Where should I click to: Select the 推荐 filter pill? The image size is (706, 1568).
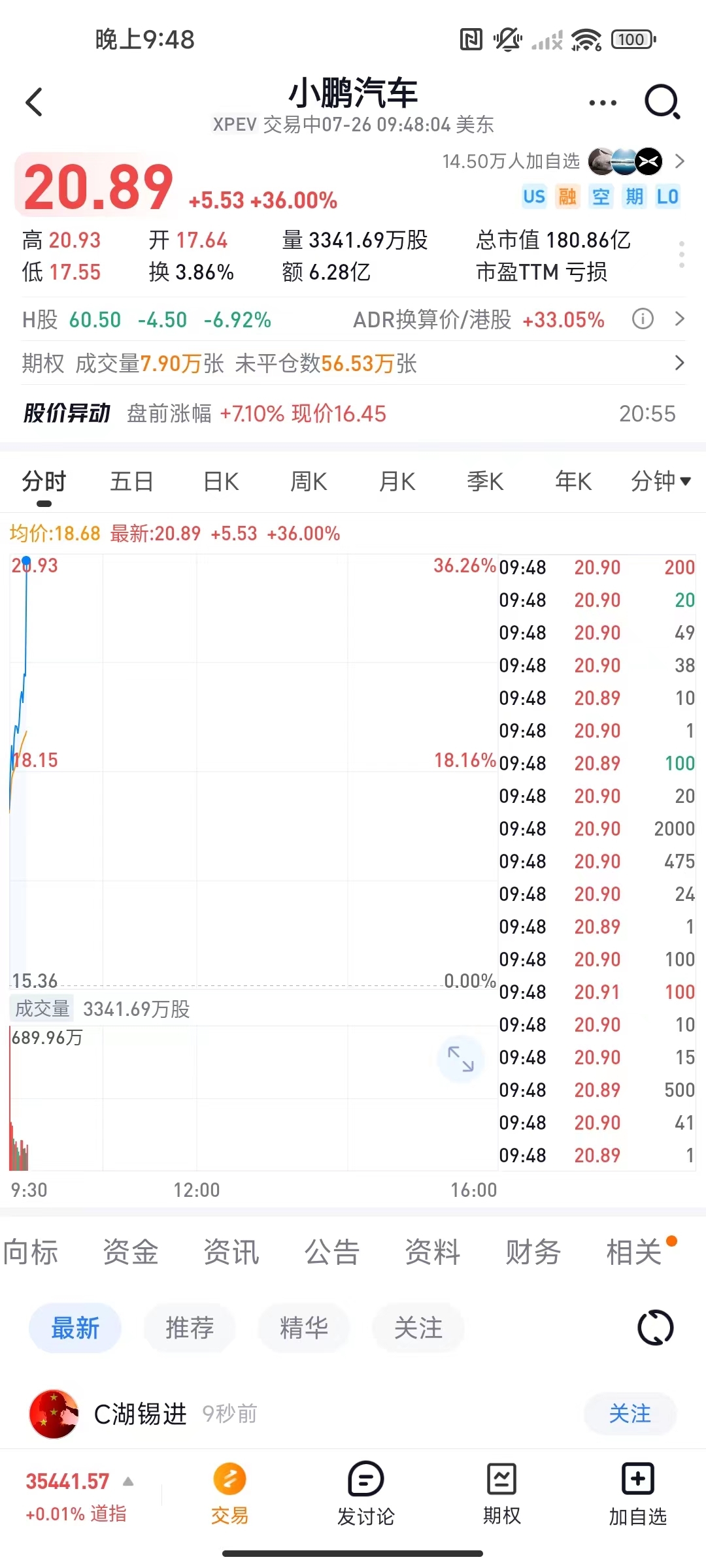point(190,1328)
